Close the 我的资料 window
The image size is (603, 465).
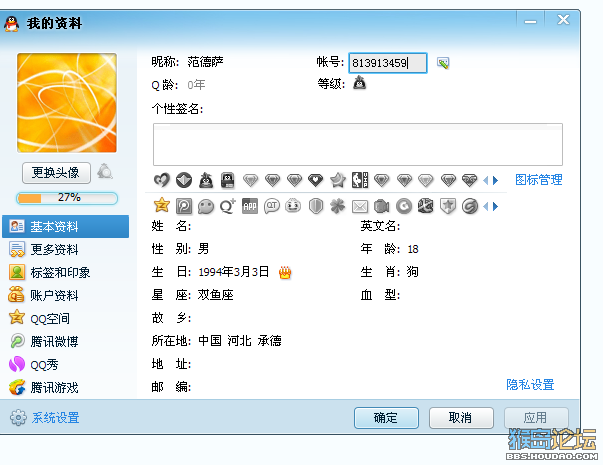(x=563, y=20)
